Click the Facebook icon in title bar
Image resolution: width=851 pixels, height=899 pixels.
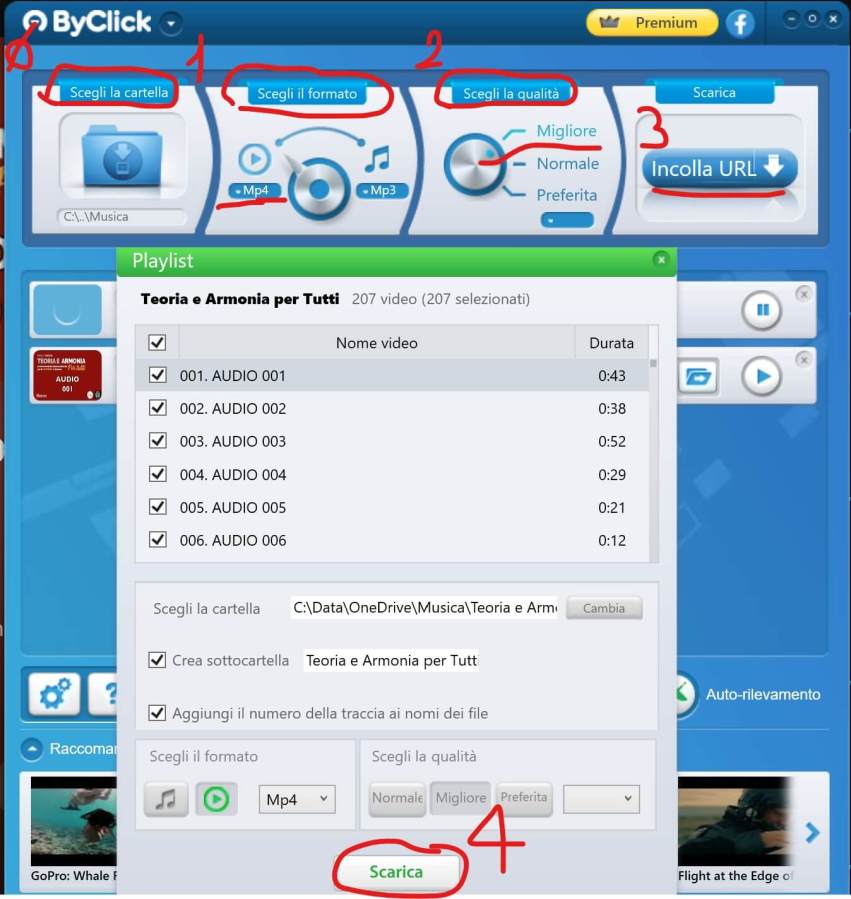(740, 23)
